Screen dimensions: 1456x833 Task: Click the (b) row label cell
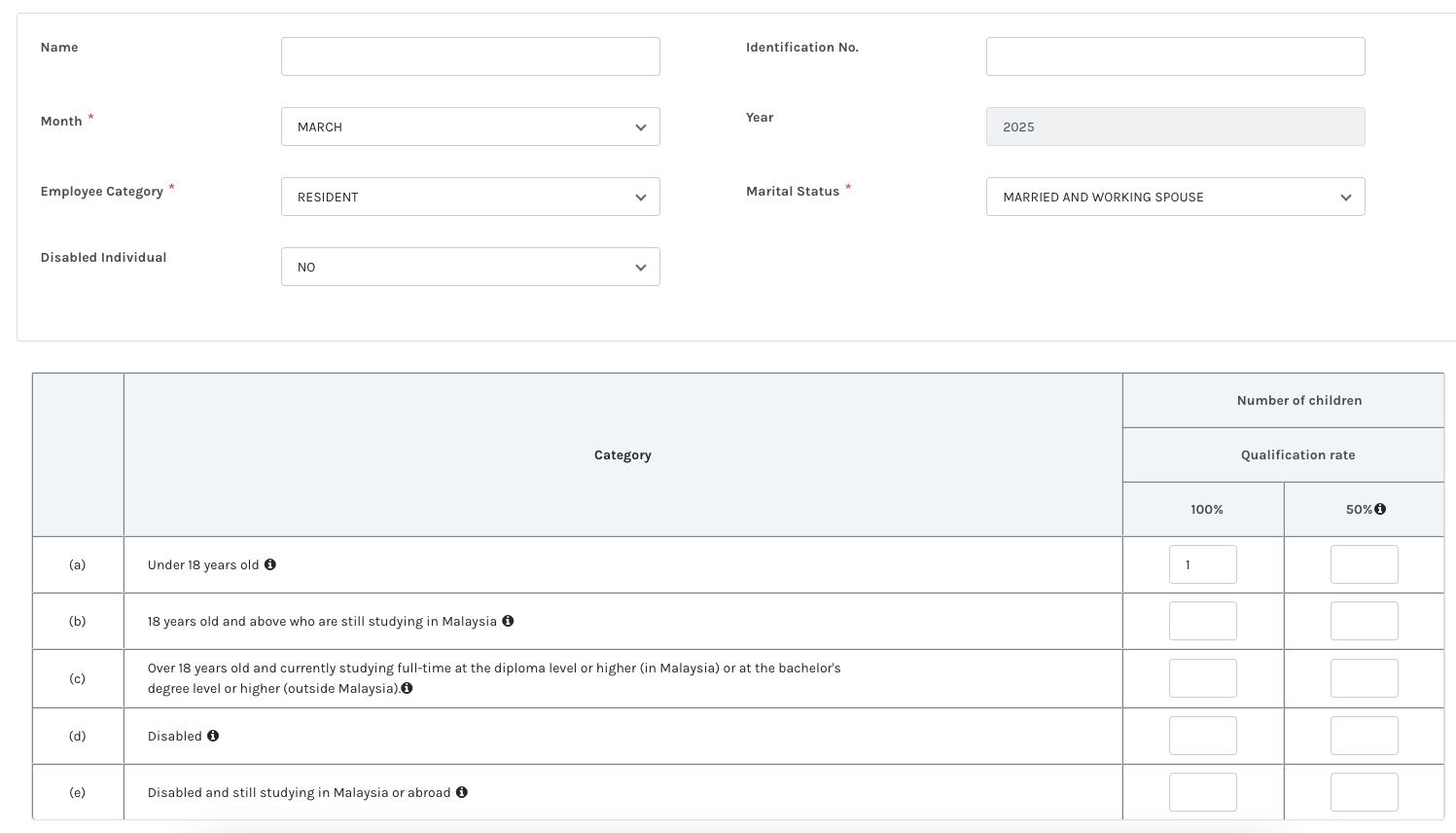click(x=78, y=621)
